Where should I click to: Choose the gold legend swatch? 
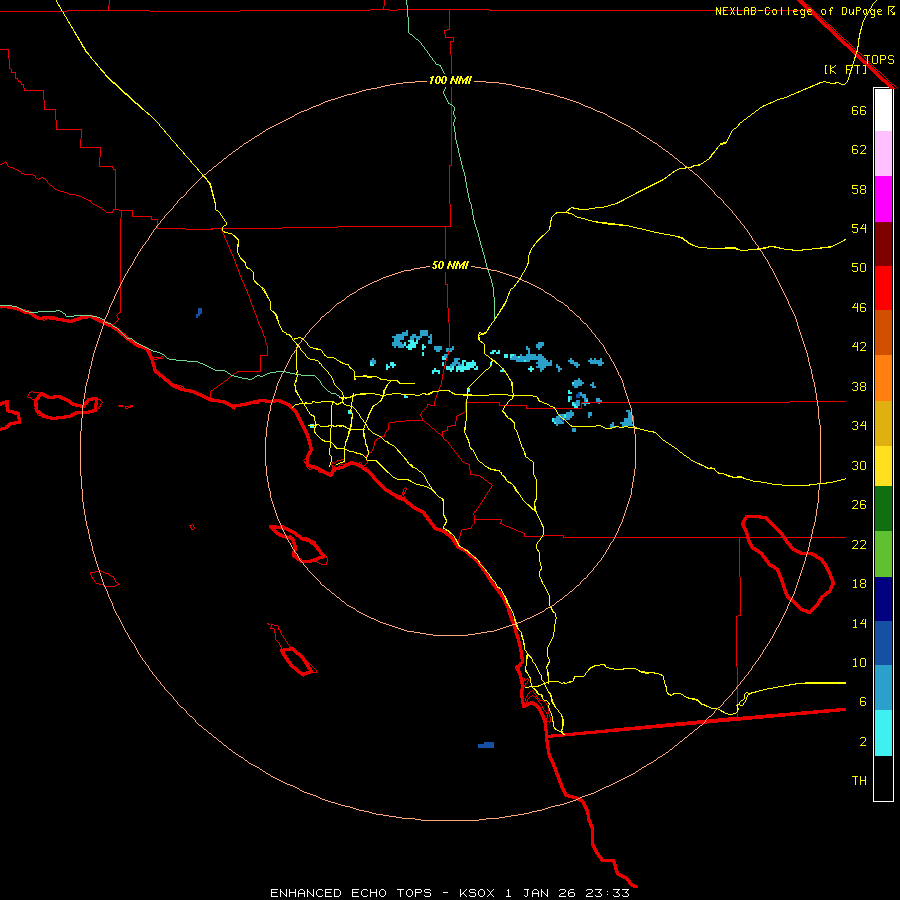click(883, 423)
